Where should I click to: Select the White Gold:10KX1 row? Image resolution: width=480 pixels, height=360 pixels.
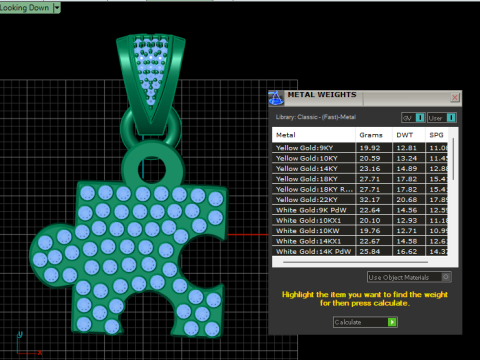pyautogui.click(x=360, y=220)
